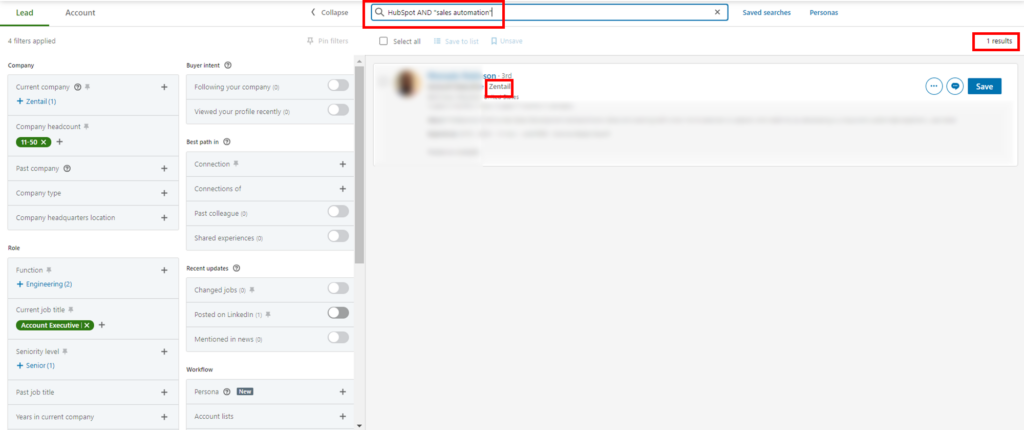Open the message icon on lead result
Viewport: 1024px width, 430px height.
955,86
